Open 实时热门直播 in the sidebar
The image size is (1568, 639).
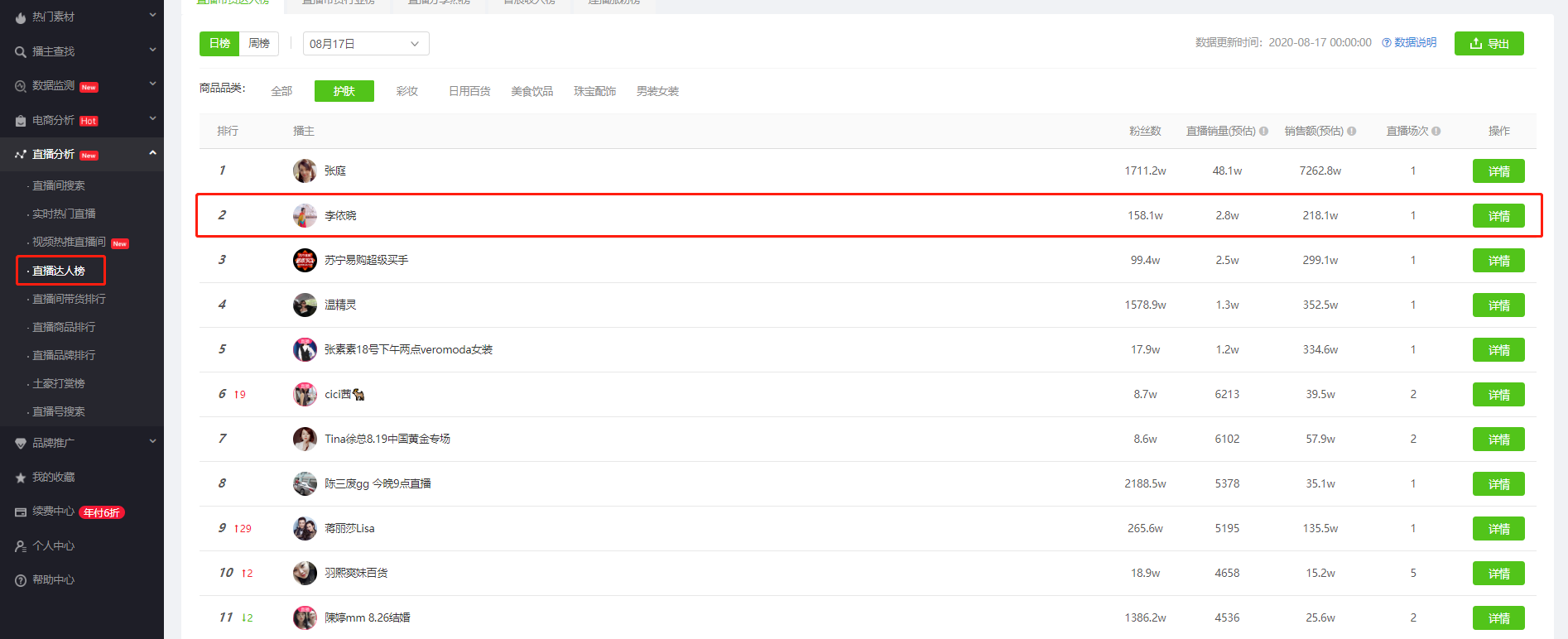[64, 214]
